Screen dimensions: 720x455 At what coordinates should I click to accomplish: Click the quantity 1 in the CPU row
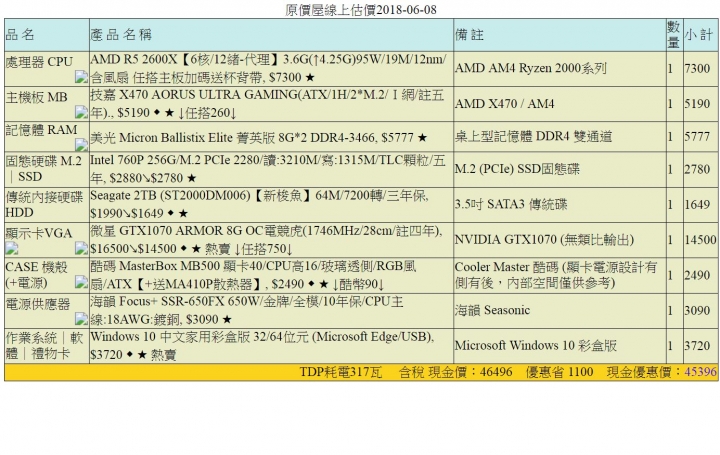tap(670, 68)
